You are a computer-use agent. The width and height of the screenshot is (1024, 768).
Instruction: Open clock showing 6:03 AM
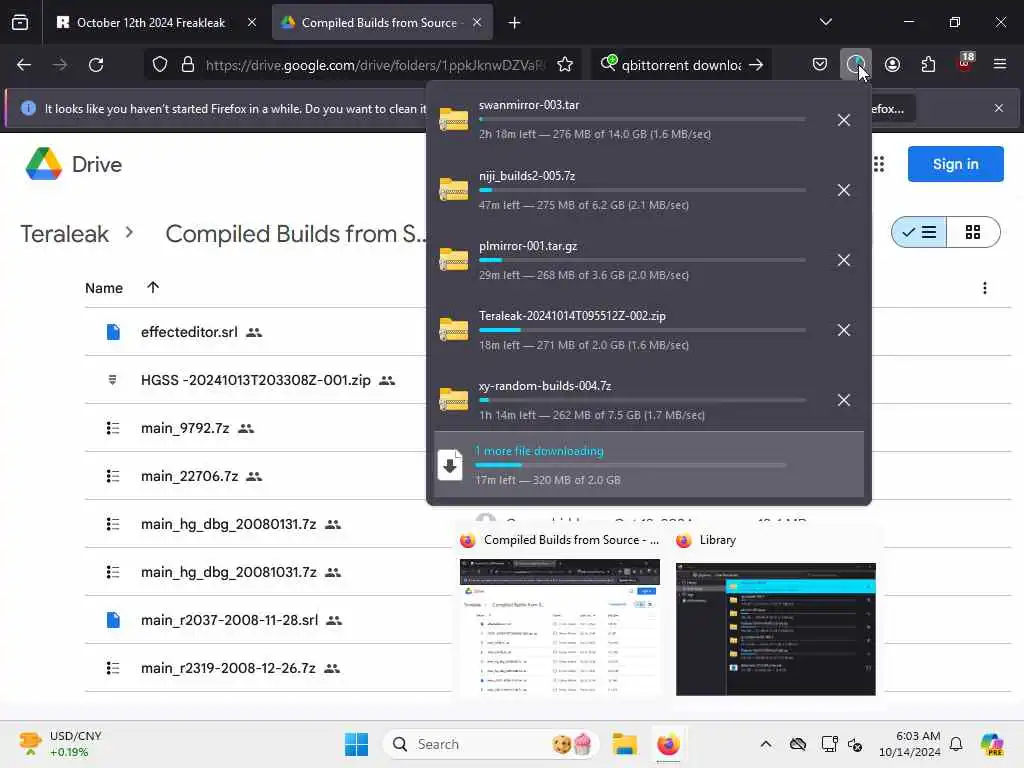point(909,744)
